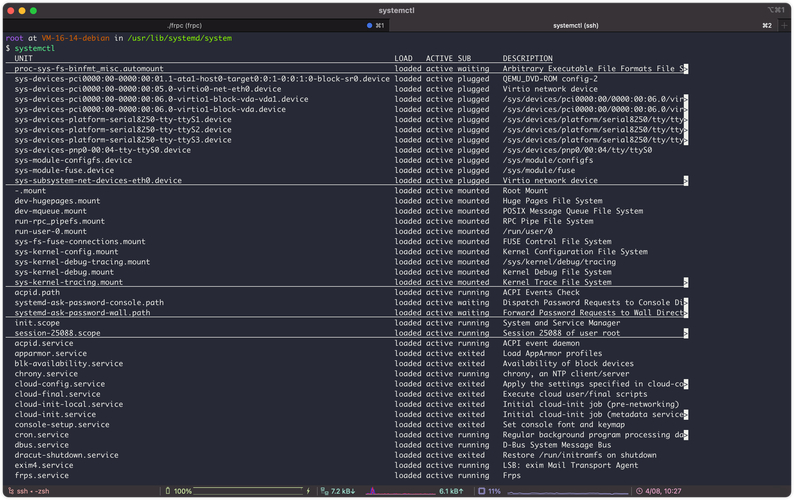
Task: Click the SUB column header
Action: point(464,58)
